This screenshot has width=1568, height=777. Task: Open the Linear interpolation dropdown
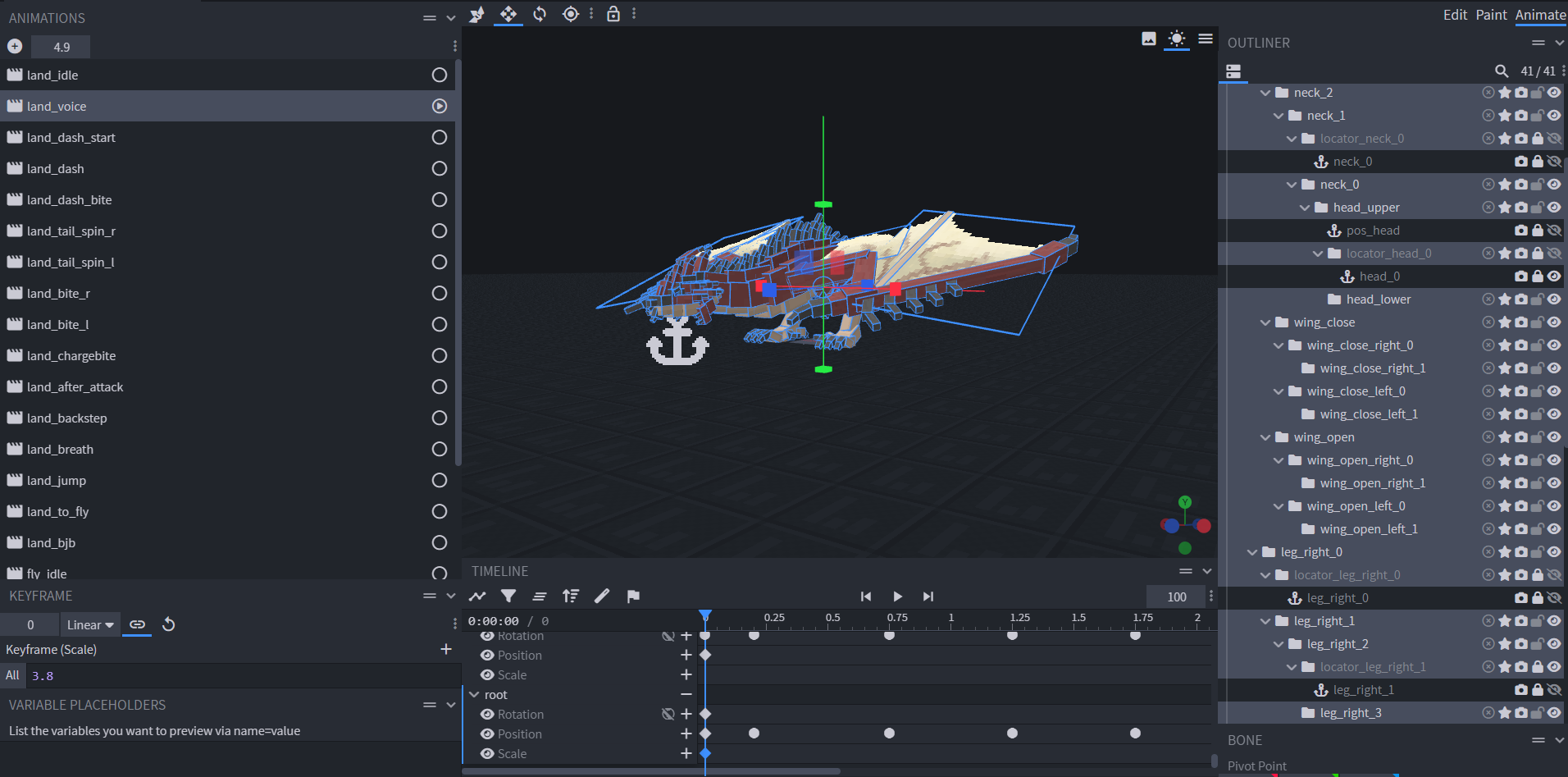[90, 625]
